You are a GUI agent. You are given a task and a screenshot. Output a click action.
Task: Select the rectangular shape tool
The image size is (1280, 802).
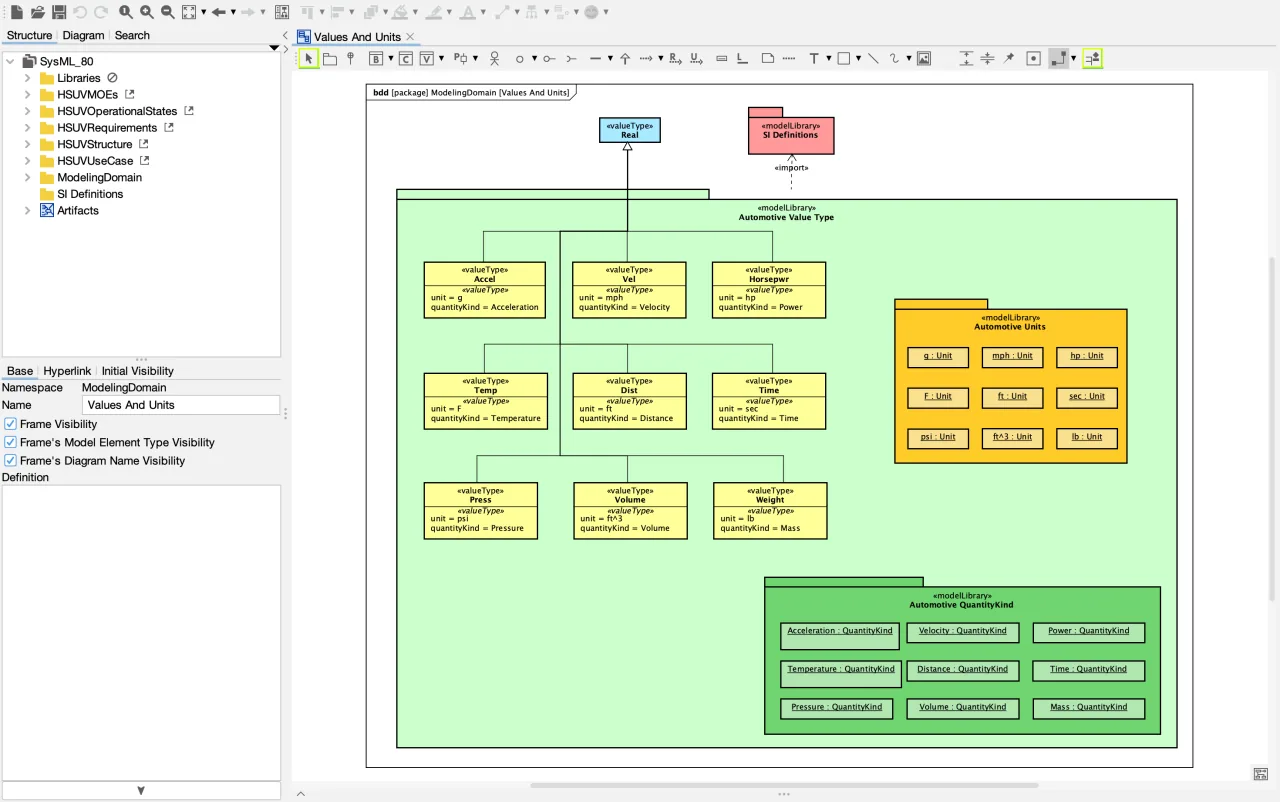tap(844, 59)
